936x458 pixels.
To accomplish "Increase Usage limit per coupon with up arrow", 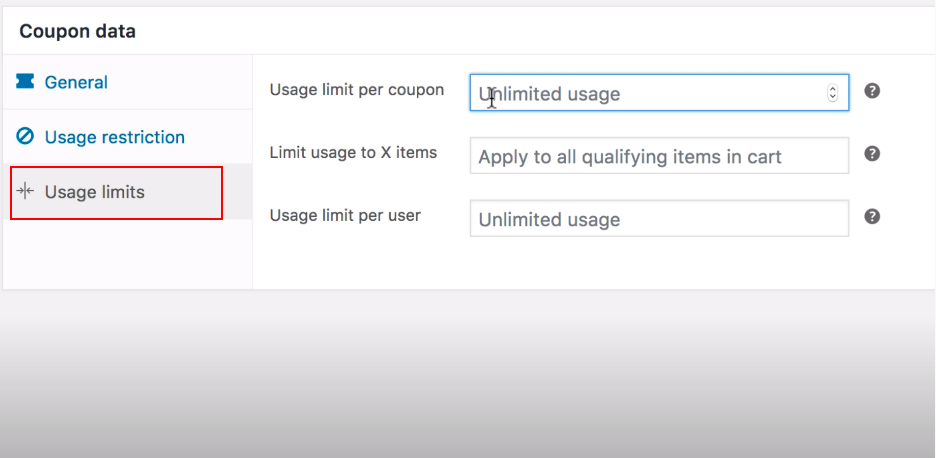I will click(x=832, y=89).
